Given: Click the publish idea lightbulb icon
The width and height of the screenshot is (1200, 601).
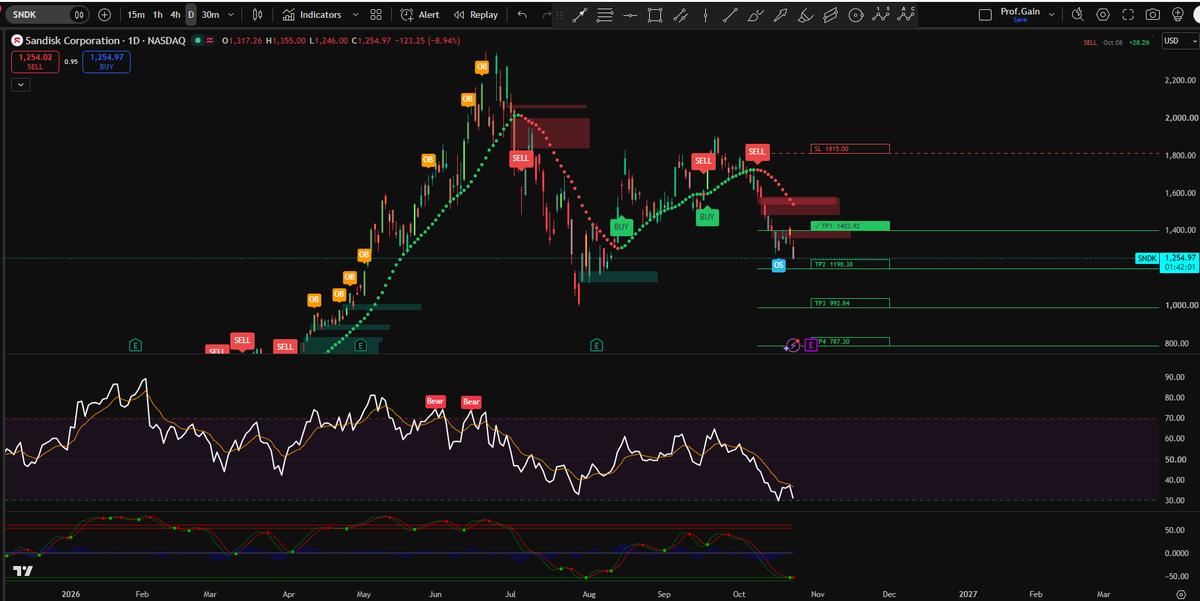Looking at the screenshot, I should tap(1179, 15).
